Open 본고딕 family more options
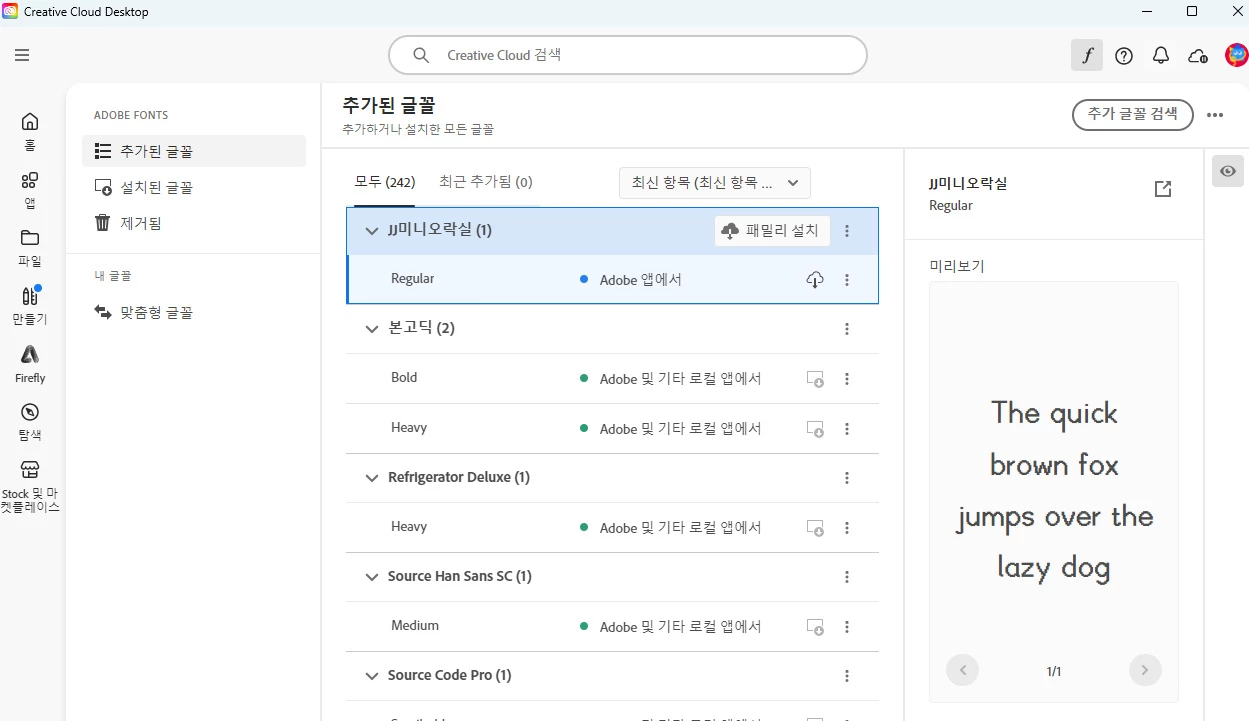This screenshot has width=1249, height=721. coord(847,329)
